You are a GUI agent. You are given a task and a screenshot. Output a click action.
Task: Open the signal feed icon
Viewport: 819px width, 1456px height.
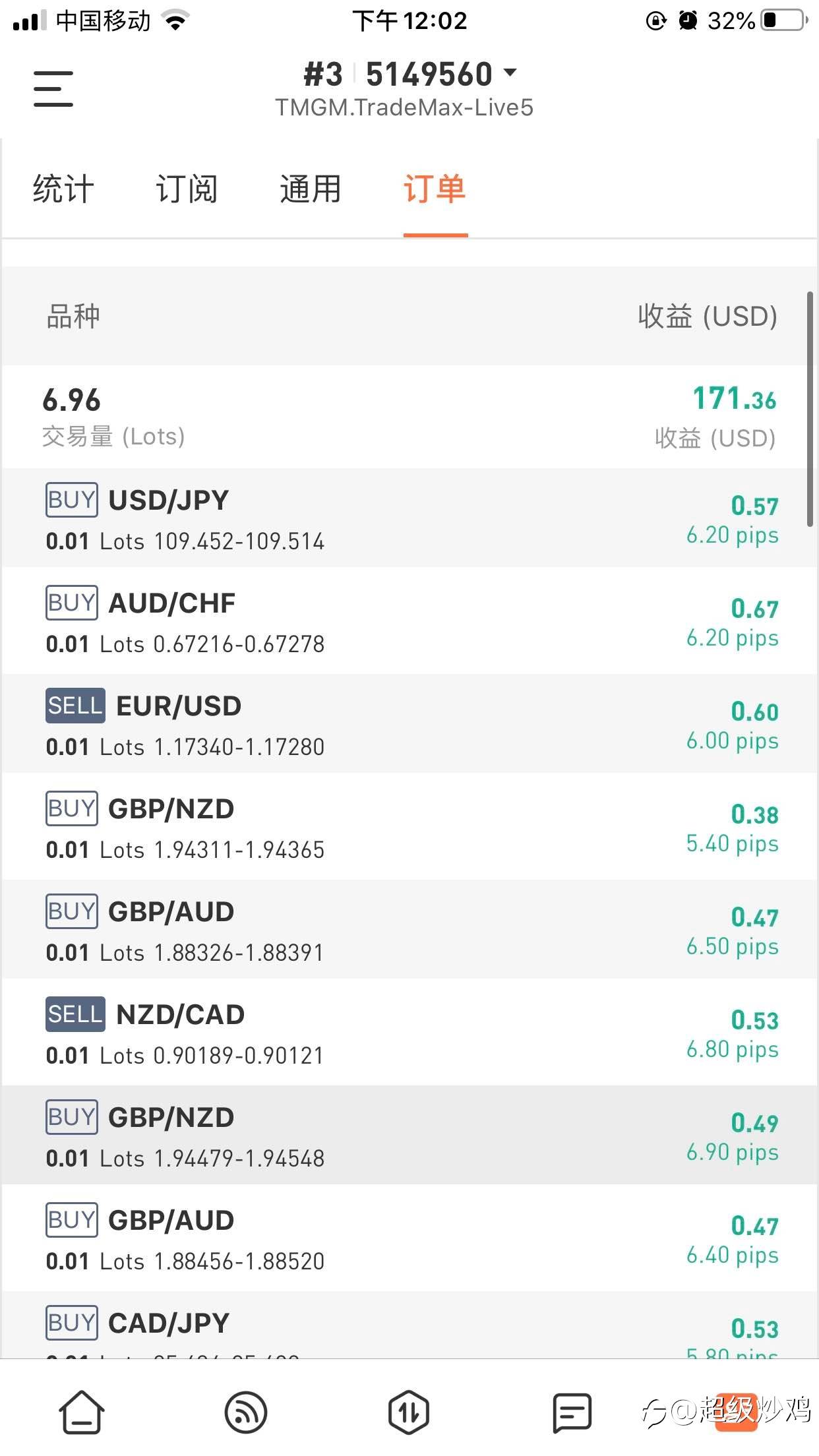245,1412
